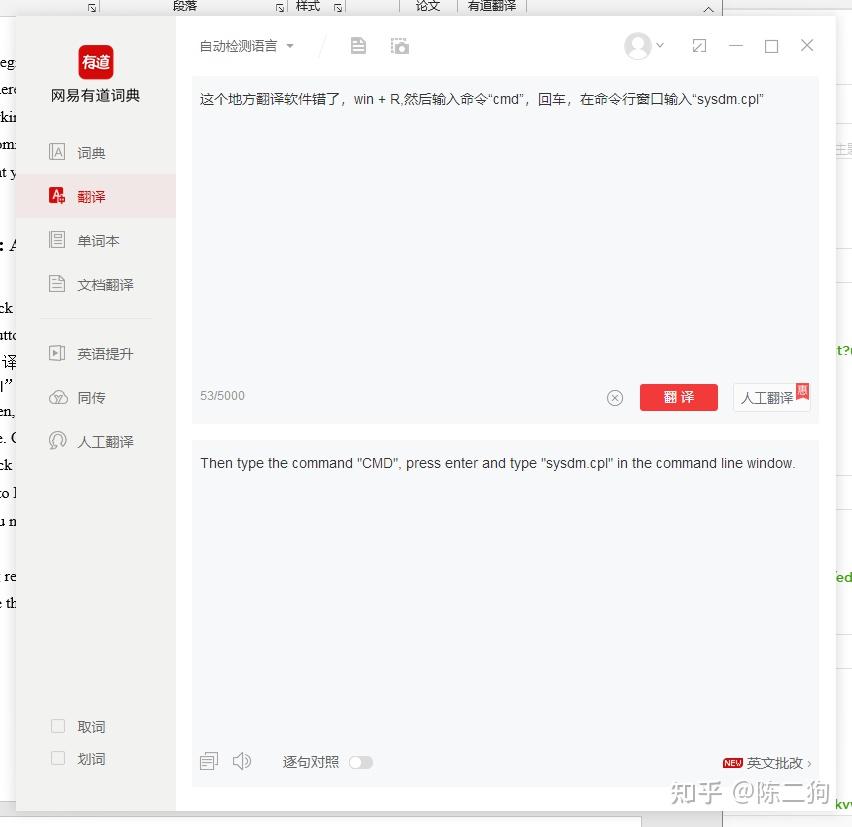Screen dimensions: 852x827
Task: Open the 英文批改 link
Action: tap(767, 763)
